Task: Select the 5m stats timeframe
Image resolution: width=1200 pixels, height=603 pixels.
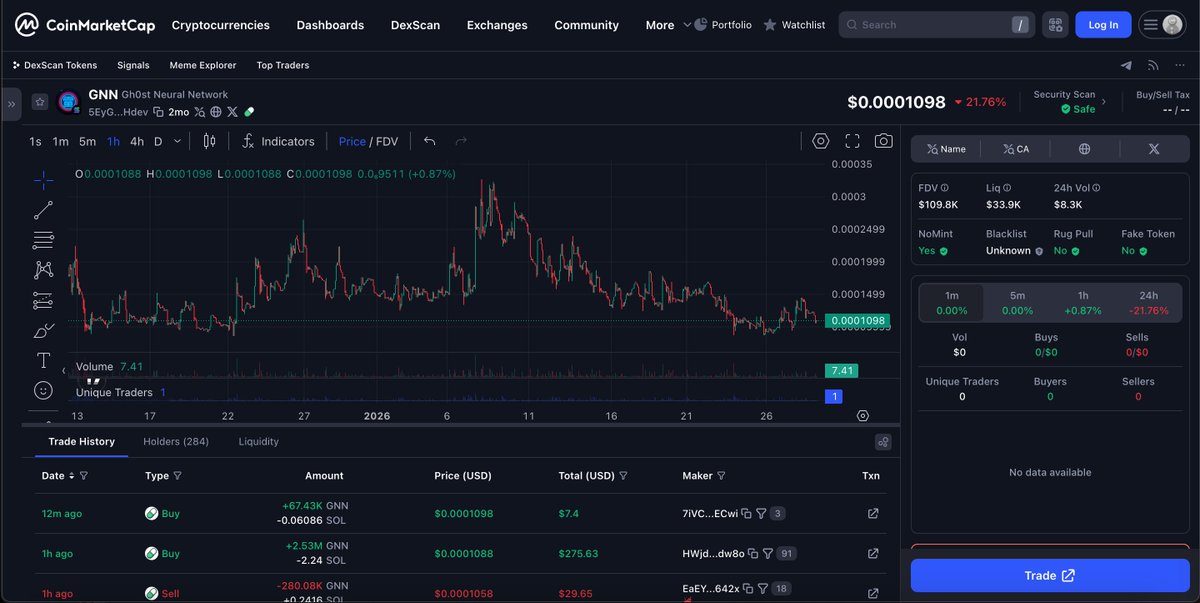Action: pyautogui.click(x=1017, y=303)
